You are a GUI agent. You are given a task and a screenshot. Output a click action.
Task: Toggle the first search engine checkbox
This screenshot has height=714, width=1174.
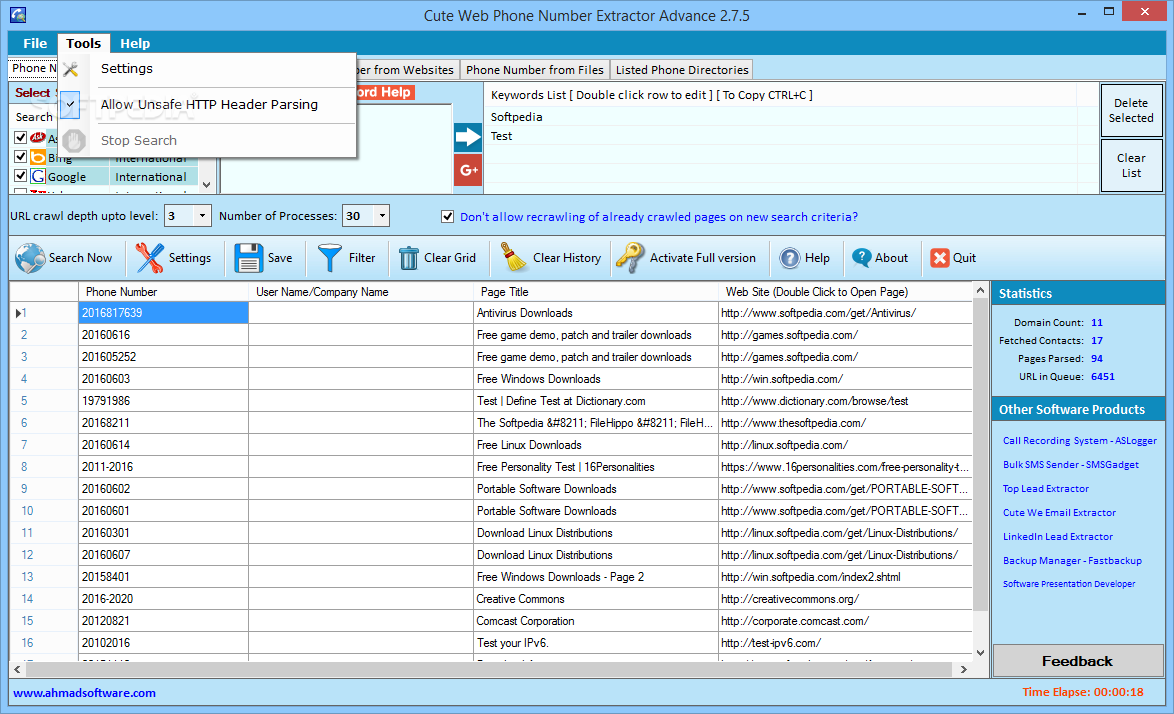pos(20,138)
